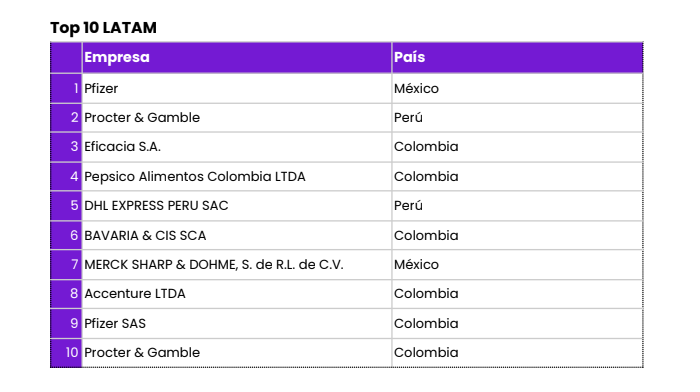Select the Procter & Gamble cell in row 2
The width and height of the screenshot is (700, 392).
click(x=237, y=118)
